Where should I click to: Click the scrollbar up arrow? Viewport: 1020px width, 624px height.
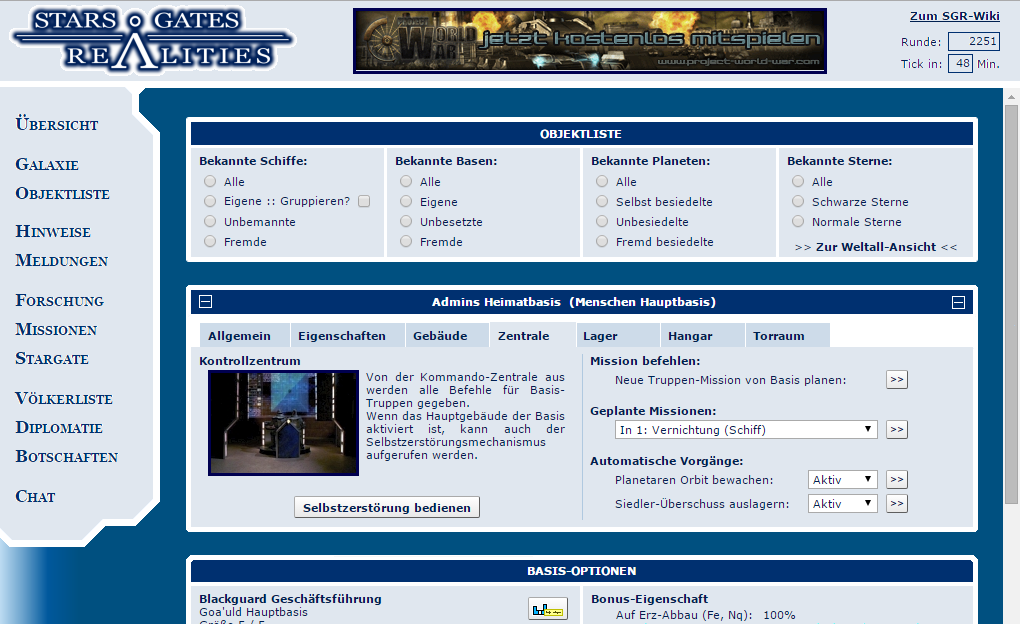(x=1011, y=97)
